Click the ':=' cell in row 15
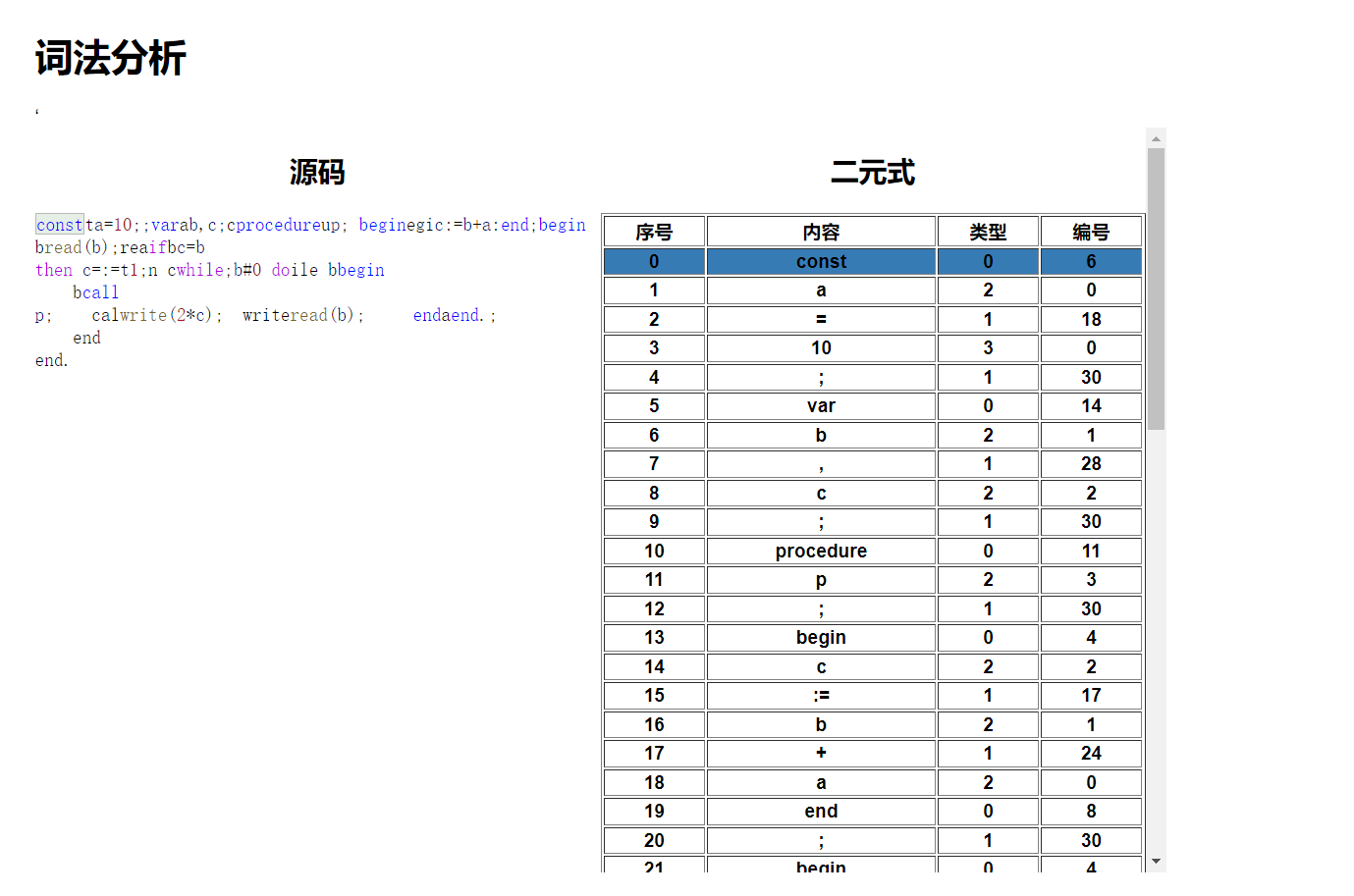1354x896 pixels. pos(821,695)
